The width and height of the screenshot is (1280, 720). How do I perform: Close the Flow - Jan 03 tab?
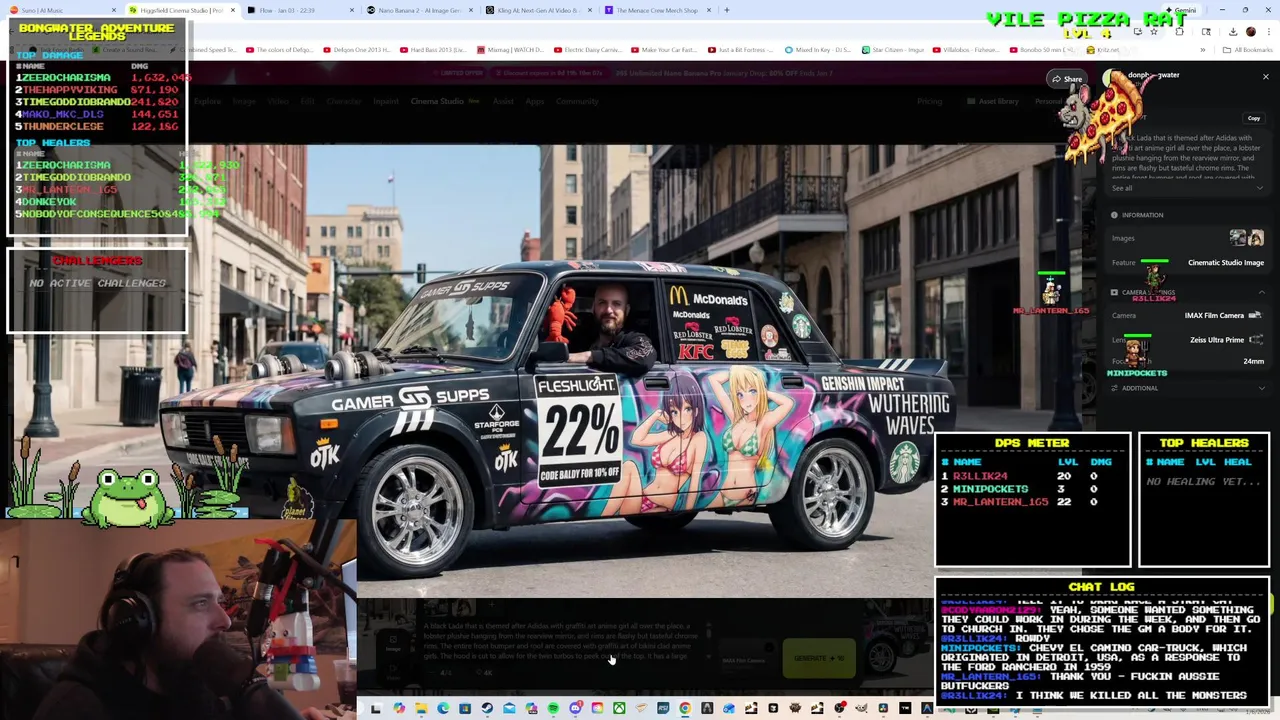click(x=352, y=10)
